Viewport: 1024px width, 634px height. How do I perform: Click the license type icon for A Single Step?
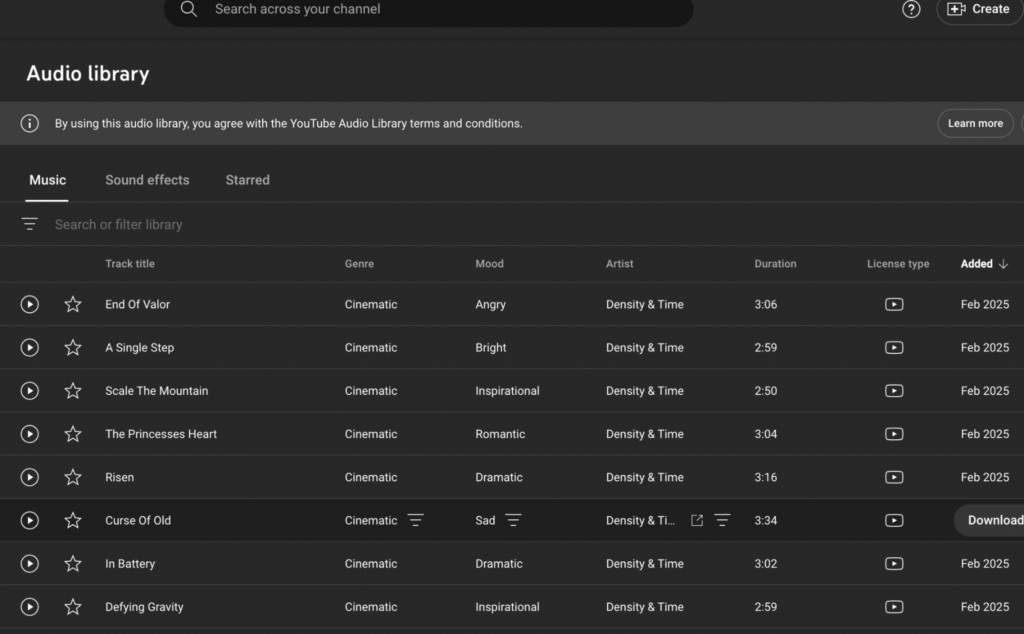(x=894, y=347)
